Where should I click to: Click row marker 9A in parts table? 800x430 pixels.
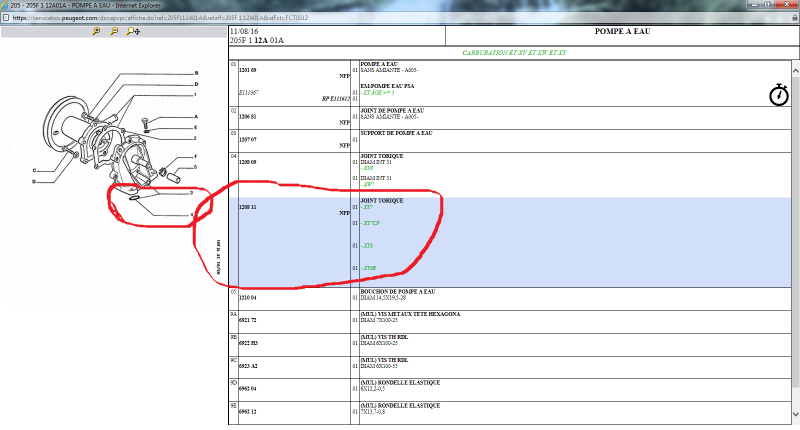point(233,314)
